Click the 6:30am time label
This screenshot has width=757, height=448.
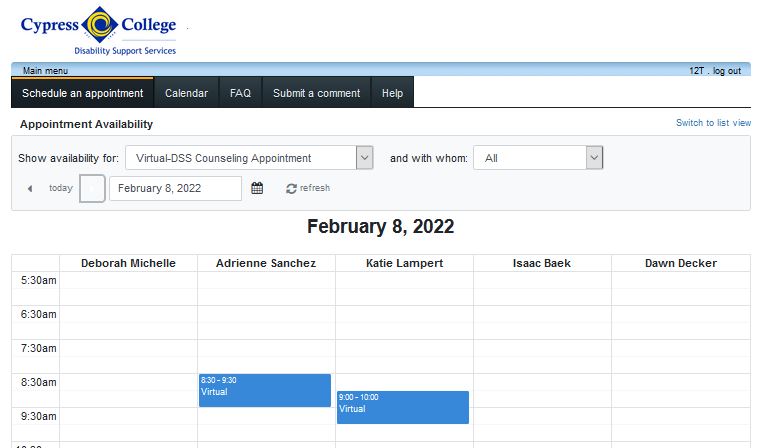[39, 314]
